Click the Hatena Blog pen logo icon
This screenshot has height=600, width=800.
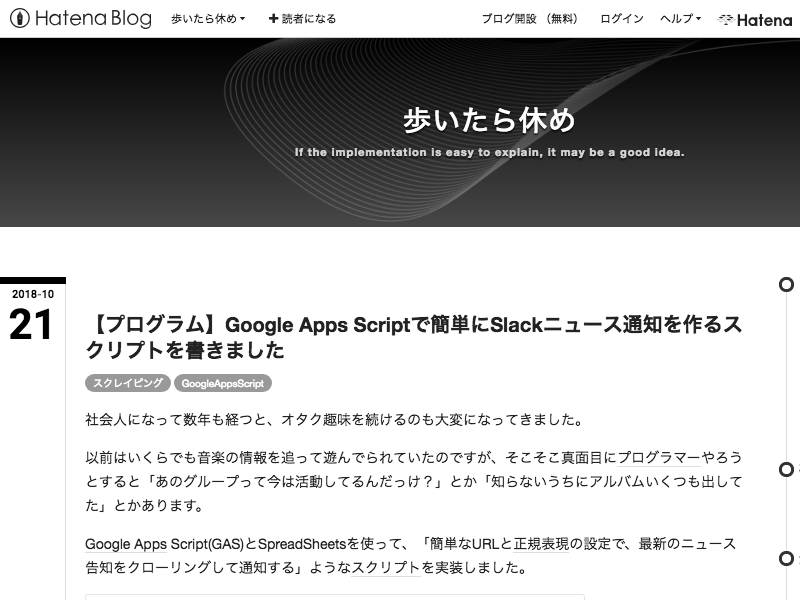tap(19, 18)
